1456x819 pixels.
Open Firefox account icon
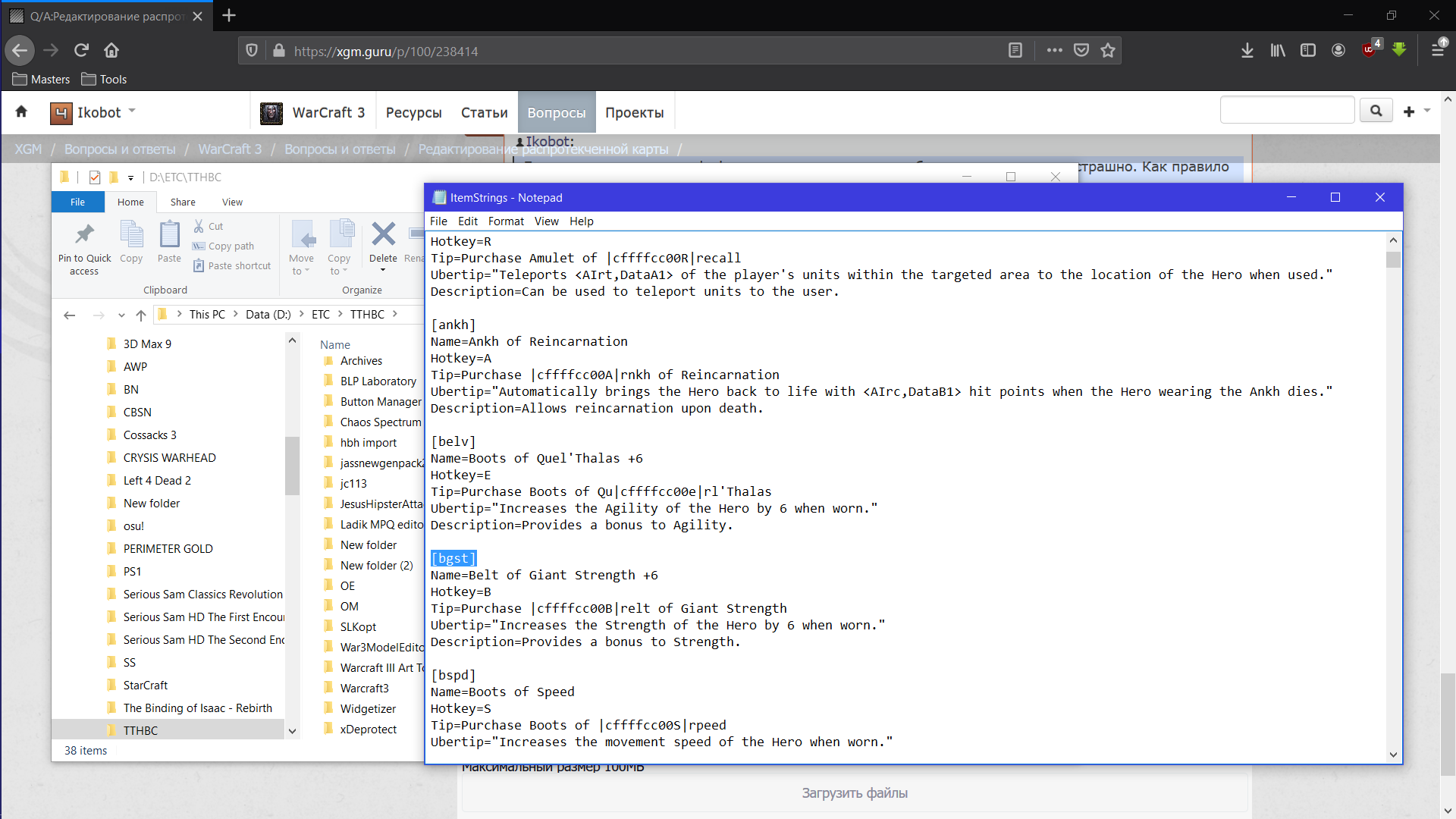1338,51
